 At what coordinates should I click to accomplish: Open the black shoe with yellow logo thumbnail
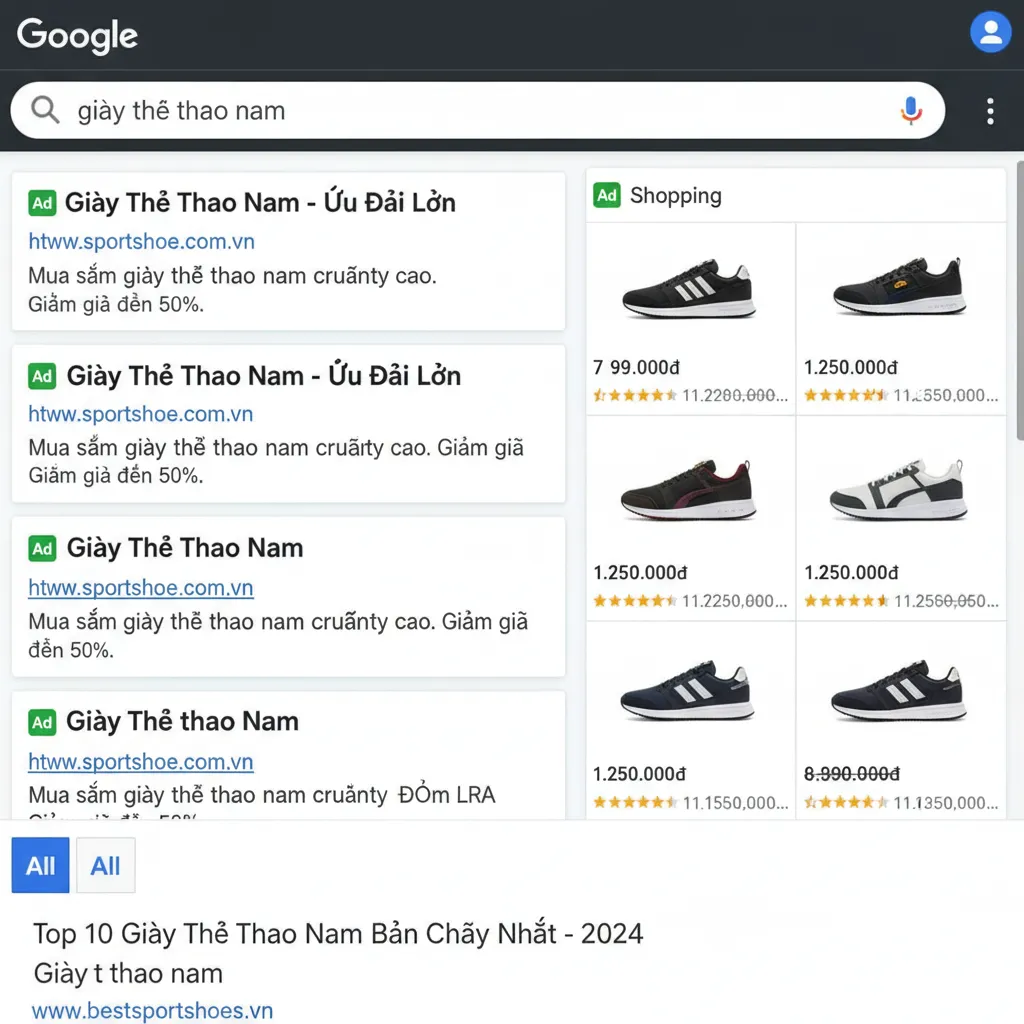pos(899,287)
